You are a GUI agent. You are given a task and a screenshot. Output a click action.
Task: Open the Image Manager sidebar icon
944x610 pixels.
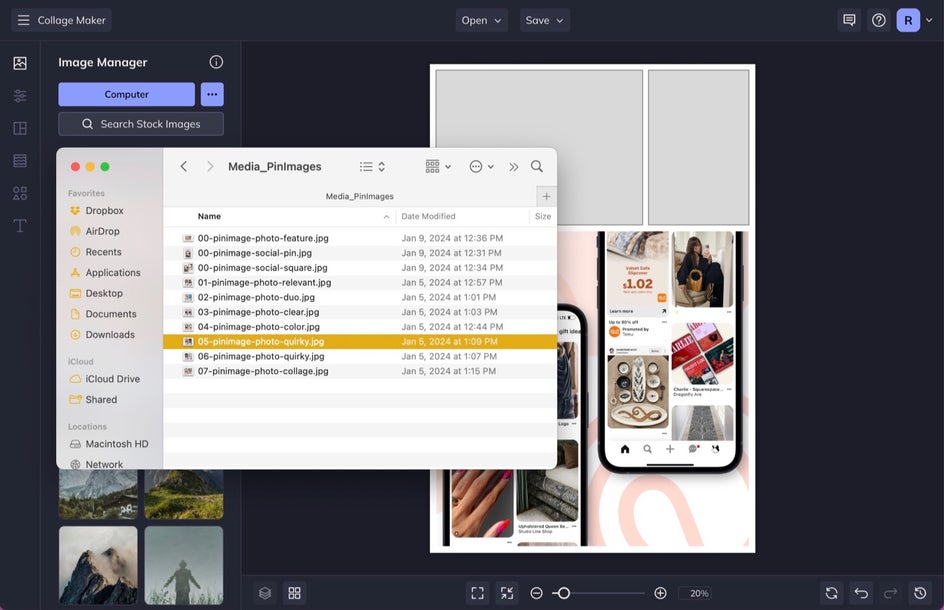pyautogui.click(x=20, y=63)
